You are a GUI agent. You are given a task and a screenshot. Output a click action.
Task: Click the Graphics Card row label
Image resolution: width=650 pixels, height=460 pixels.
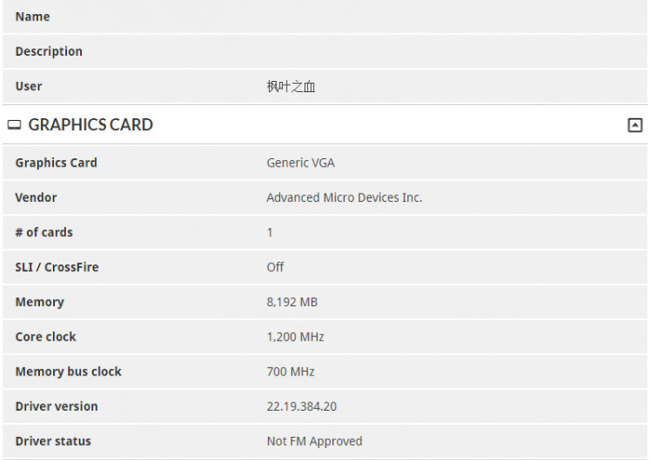56,163
